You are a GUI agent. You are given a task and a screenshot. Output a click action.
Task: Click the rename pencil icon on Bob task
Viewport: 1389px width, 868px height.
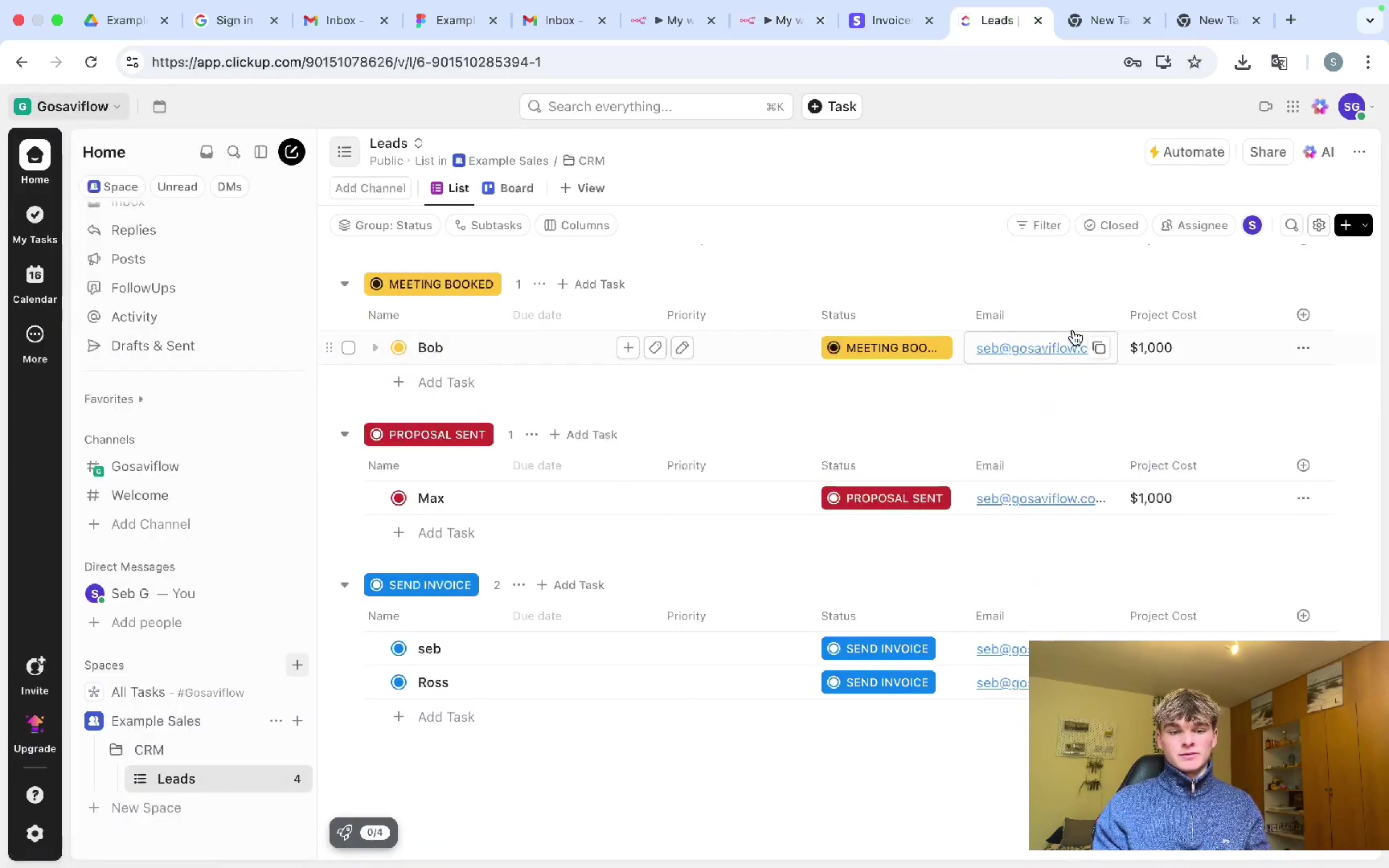pos(682,348)
